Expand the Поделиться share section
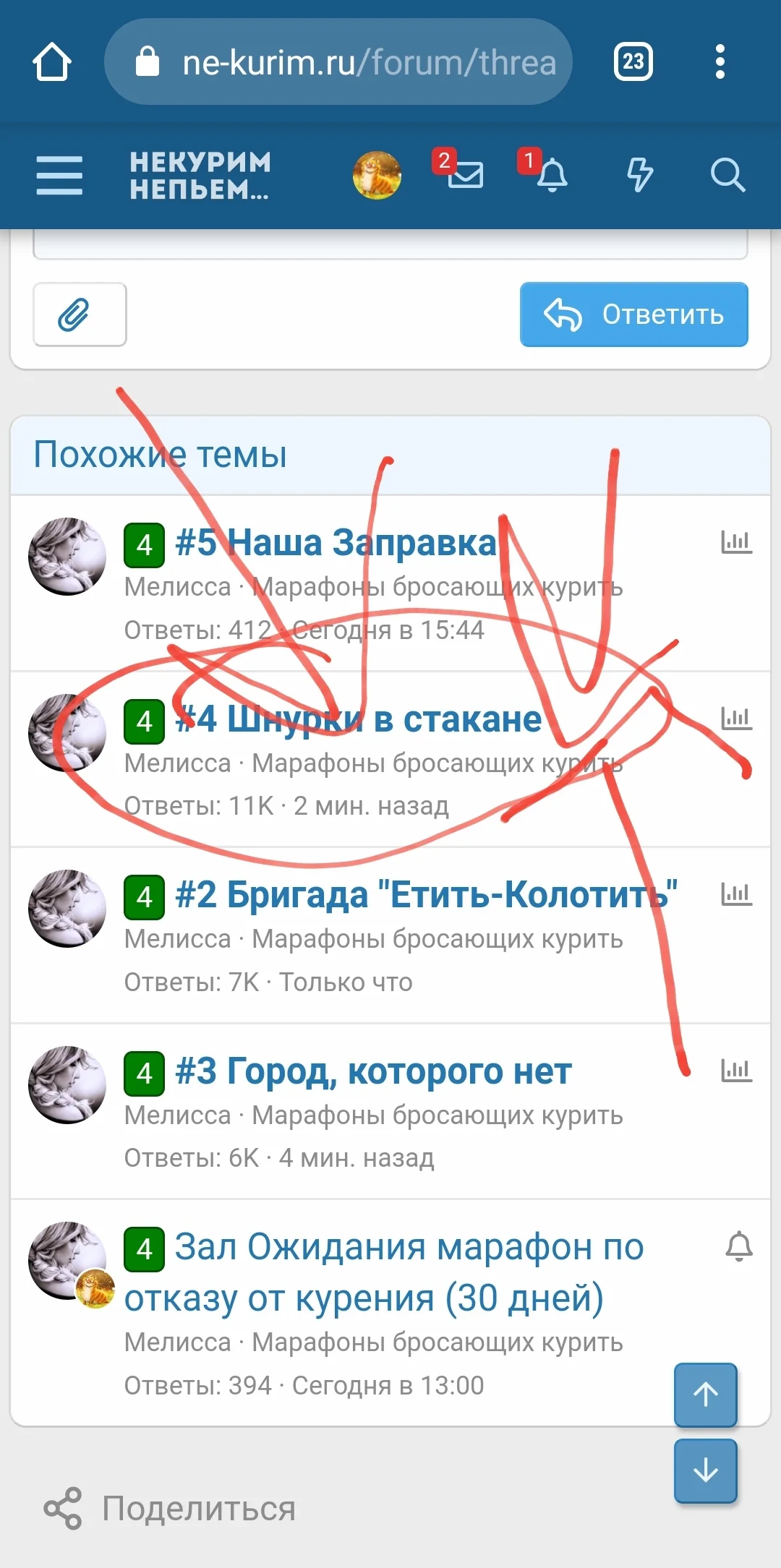This screenshot has height=1568, width=781. 170,1509
